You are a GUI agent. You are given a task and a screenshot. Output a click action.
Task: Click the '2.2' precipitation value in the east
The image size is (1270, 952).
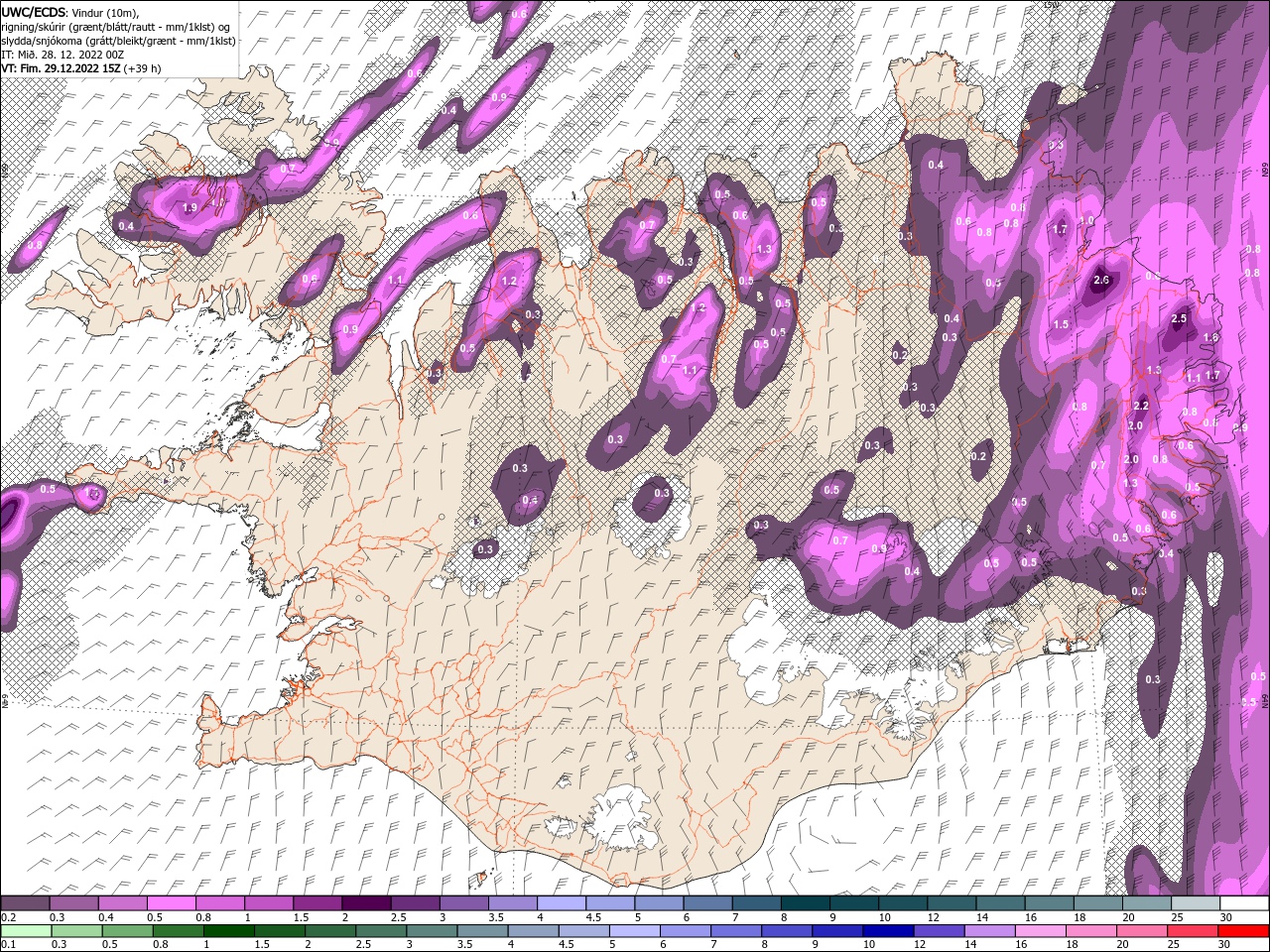[x=1141, y=406]
